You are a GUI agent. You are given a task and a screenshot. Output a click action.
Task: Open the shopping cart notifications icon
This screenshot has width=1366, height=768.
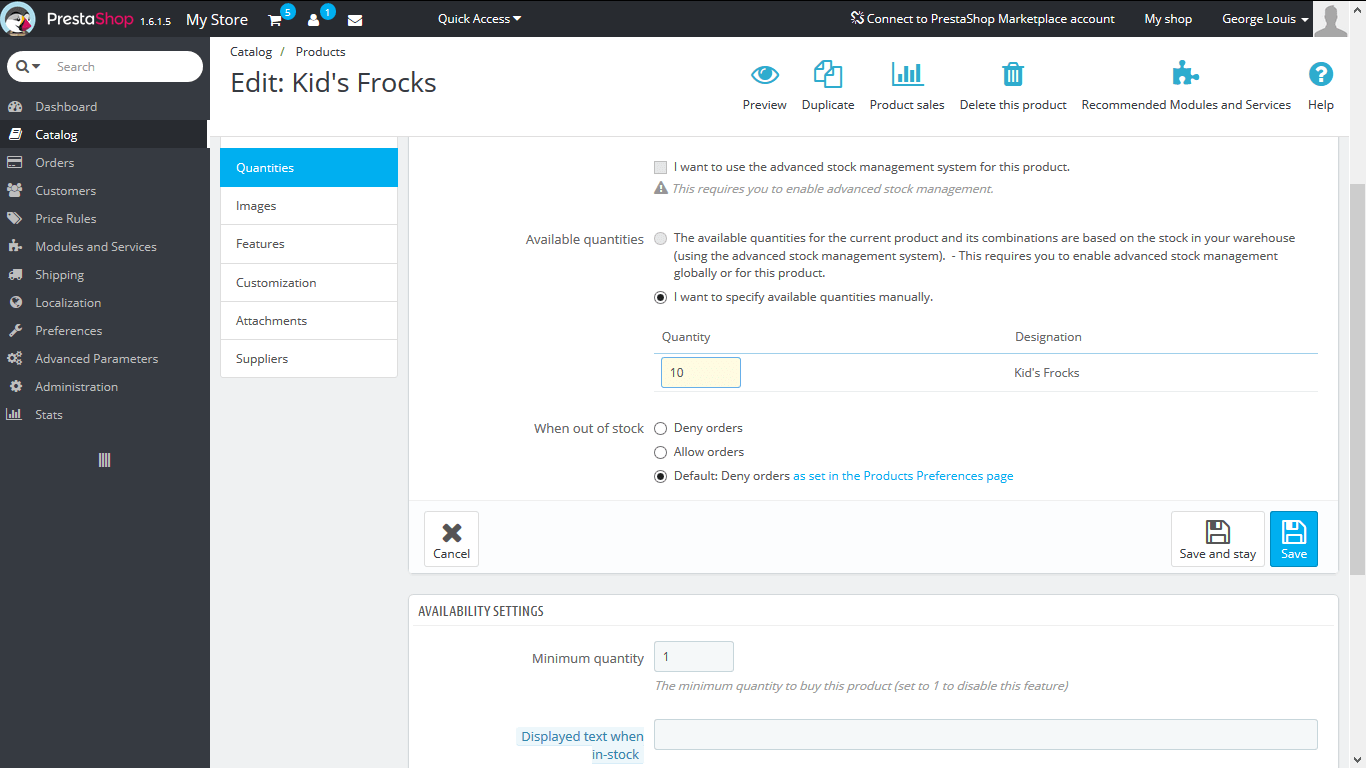(275, 20)
